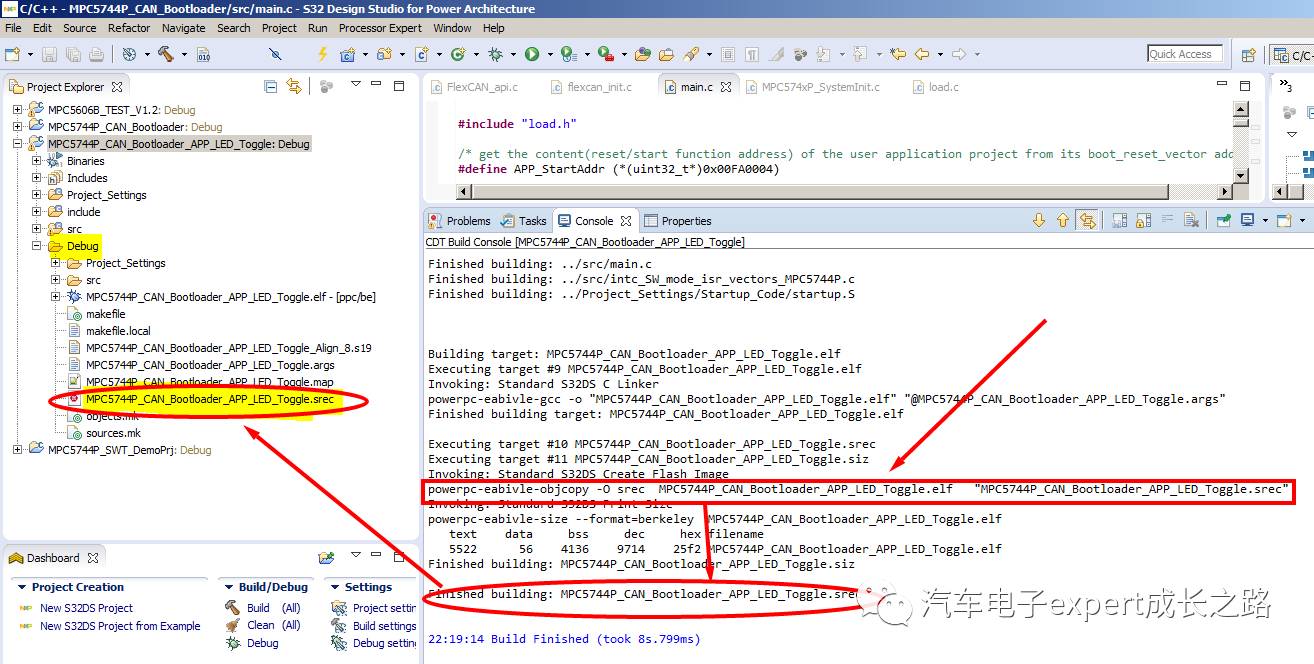Select the .srec file in Project Explorer
The width and height of the screenshot is (1314, 664).
209,399
